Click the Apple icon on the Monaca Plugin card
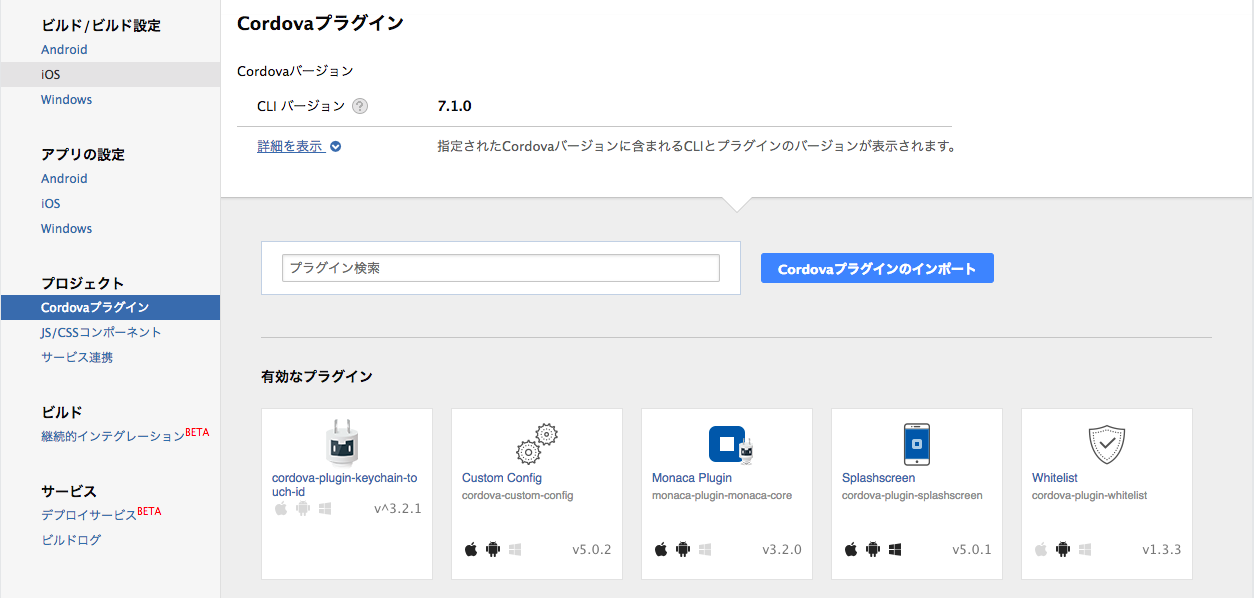Image resolution: width=1254 pixels, height=598 pixels. (661, 549)
